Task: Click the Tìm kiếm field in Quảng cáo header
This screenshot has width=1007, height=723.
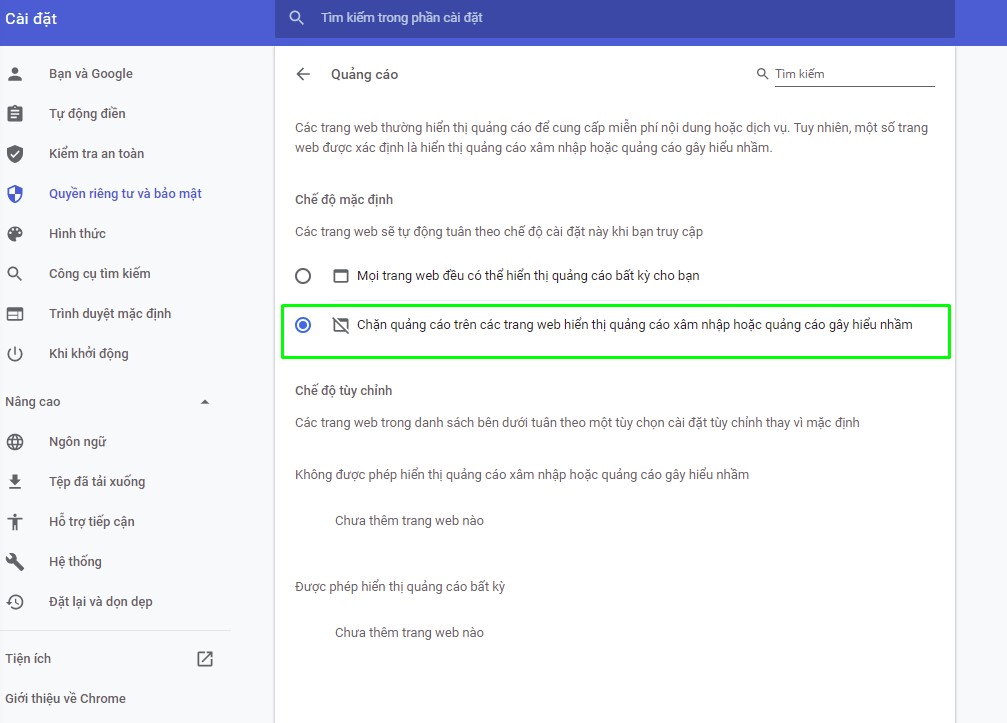Action: (x=854, y=74)
